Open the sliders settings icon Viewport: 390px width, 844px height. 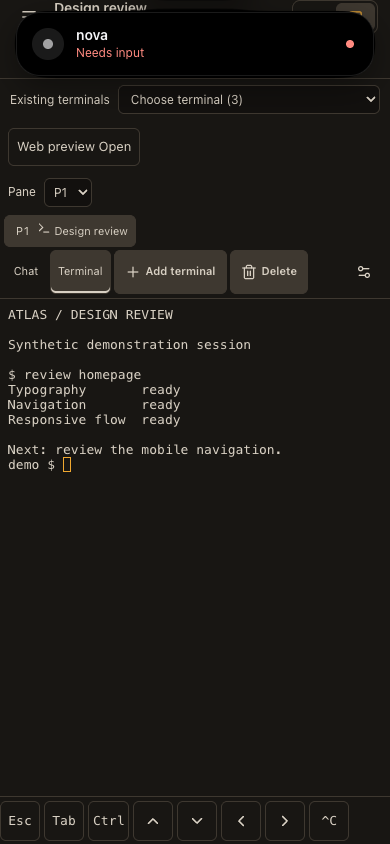click(364, 272)
